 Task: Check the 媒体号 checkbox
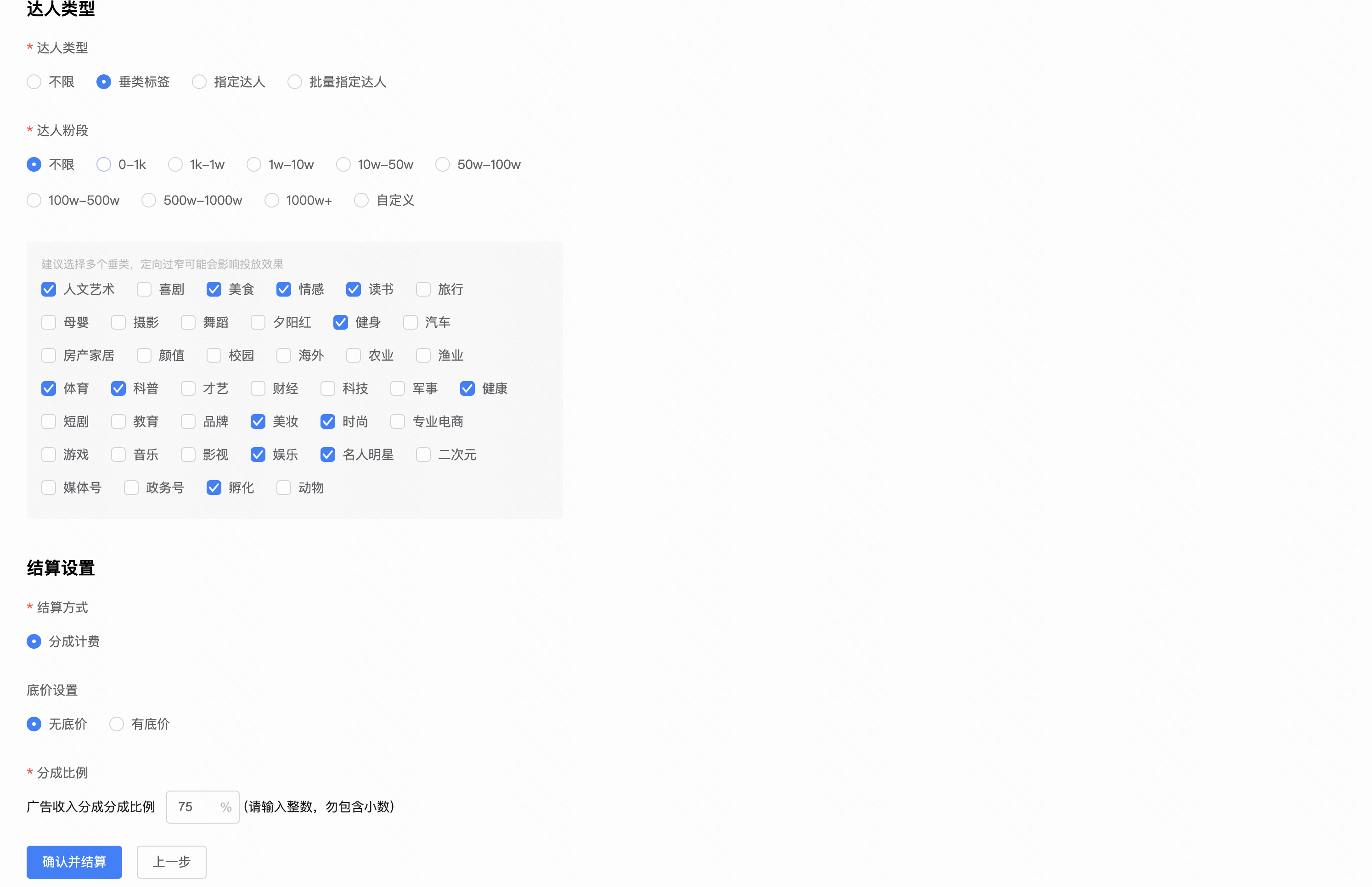(49, 488)
